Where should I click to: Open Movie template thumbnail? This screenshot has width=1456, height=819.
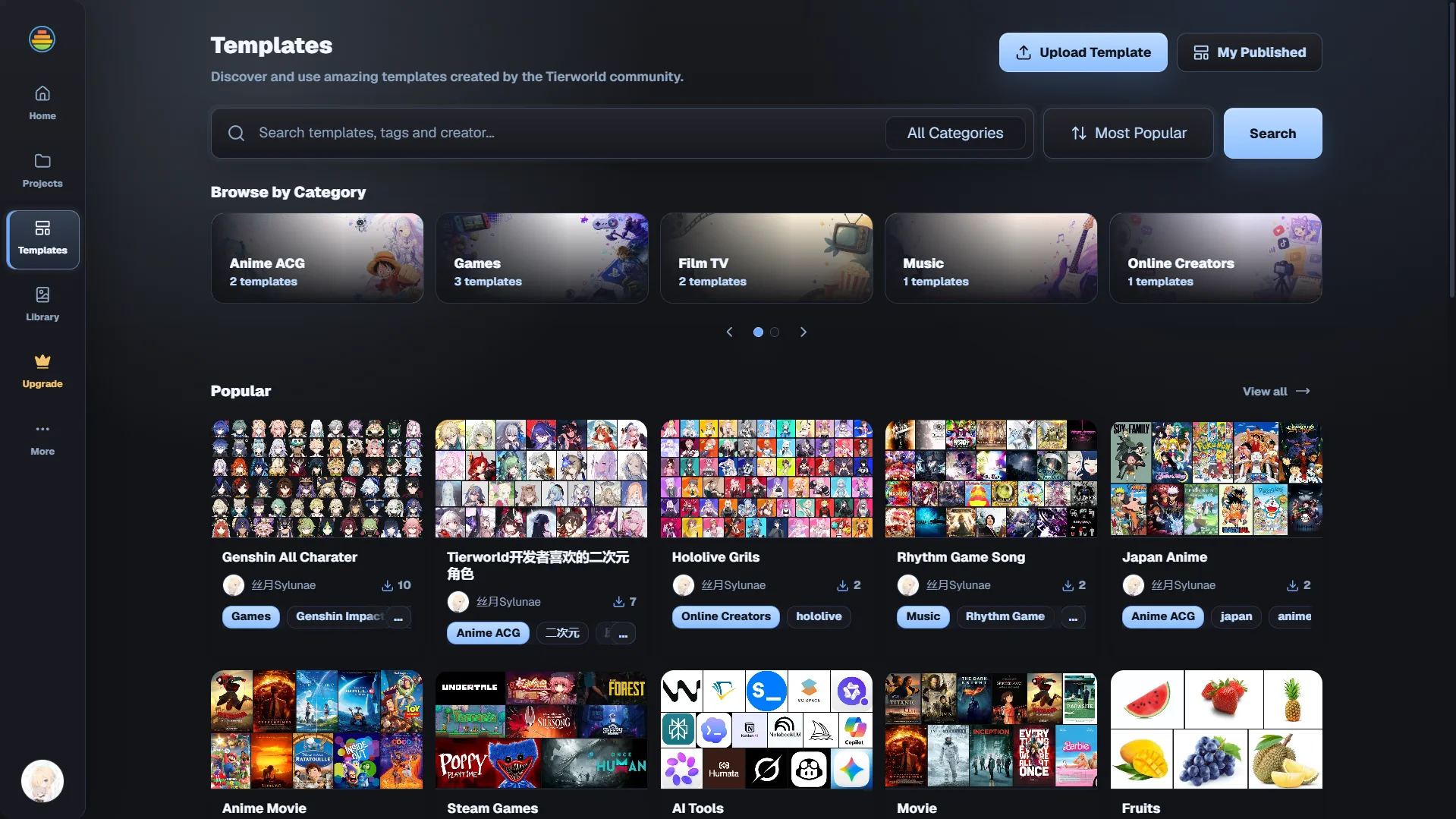(991, 729)
